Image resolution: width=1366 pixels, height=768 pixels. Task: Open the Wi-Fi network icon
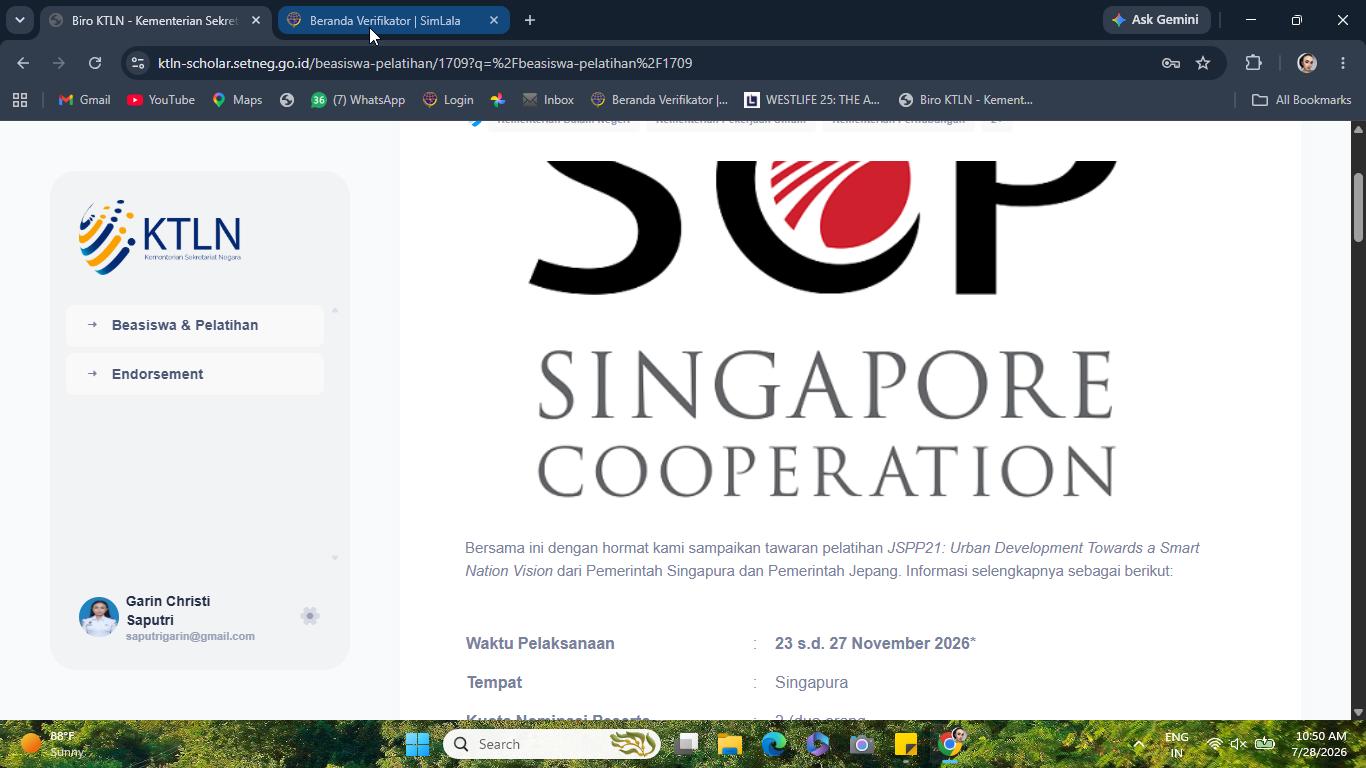pyautogui.click(x=1214, y=744)
